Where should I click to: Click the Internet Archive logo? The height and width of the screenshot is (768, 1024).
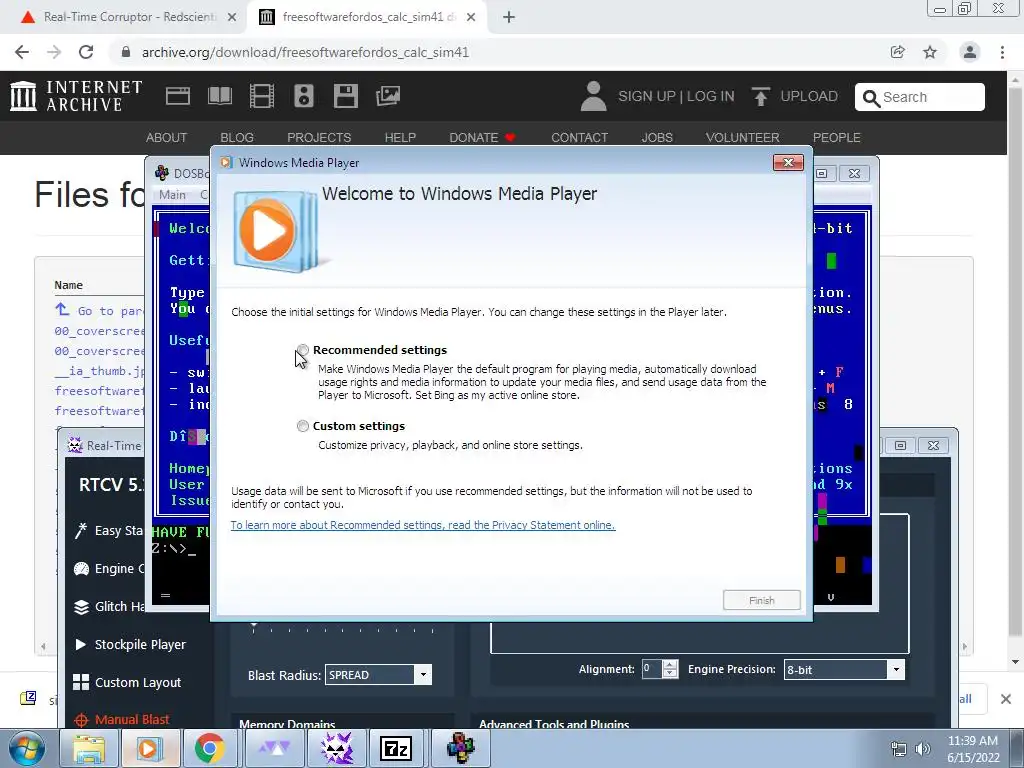76,96
